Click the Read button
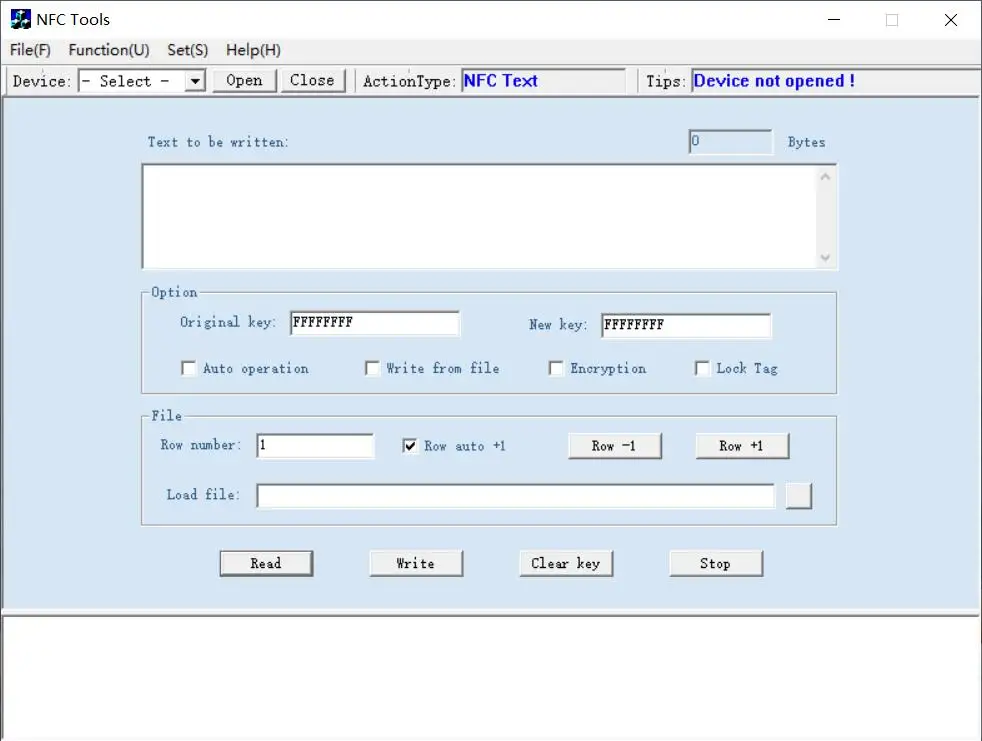Image resolution: width=982 pixels, height=741 pixels. [x=266, y=564]
